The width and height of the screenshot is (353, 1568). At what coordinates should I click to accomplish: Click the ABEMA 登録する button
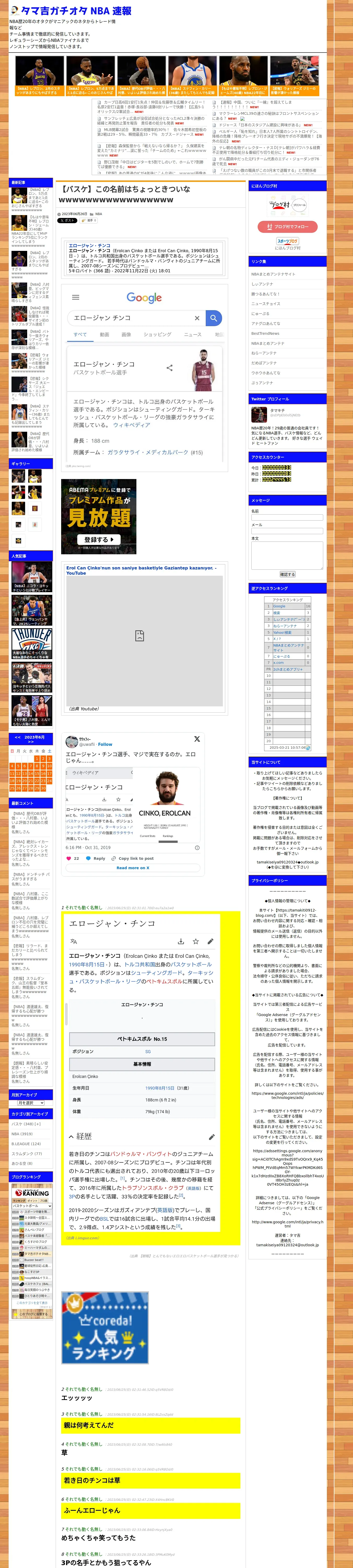[x=99, y=539]
